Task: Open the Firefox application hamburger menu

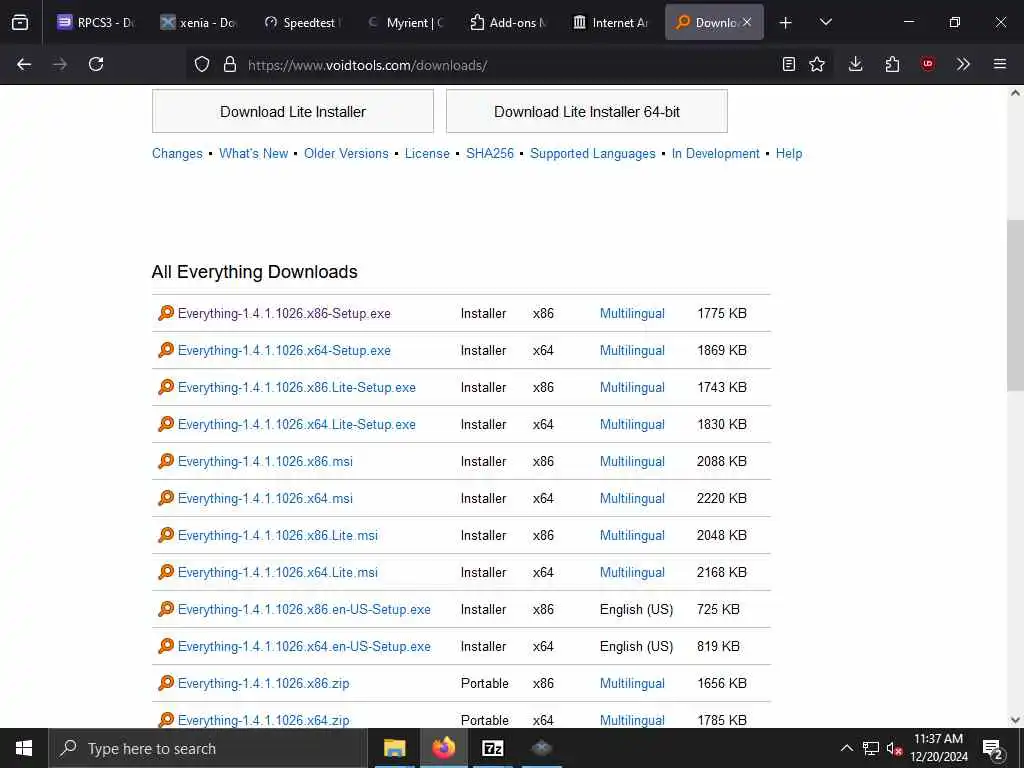Action: point(1000,64)
